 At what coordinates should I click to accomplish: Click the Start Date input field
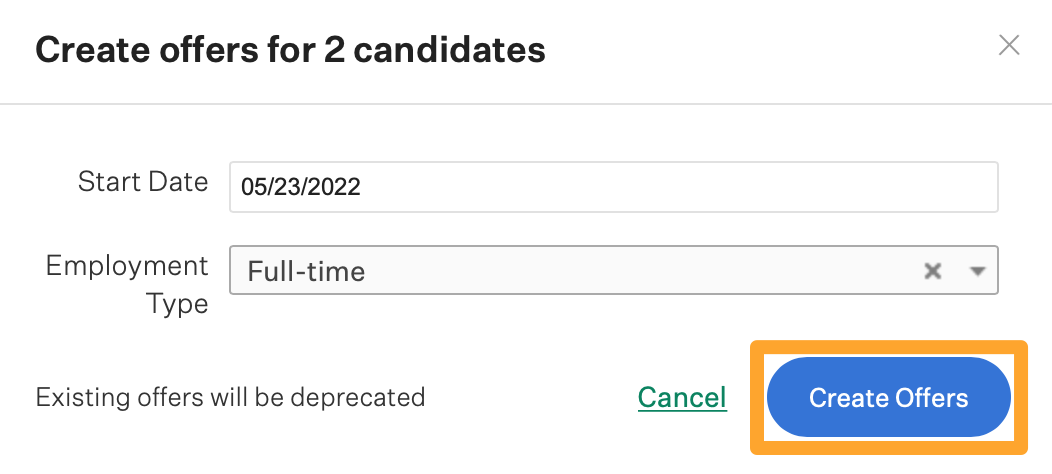(x=613, y=187)
